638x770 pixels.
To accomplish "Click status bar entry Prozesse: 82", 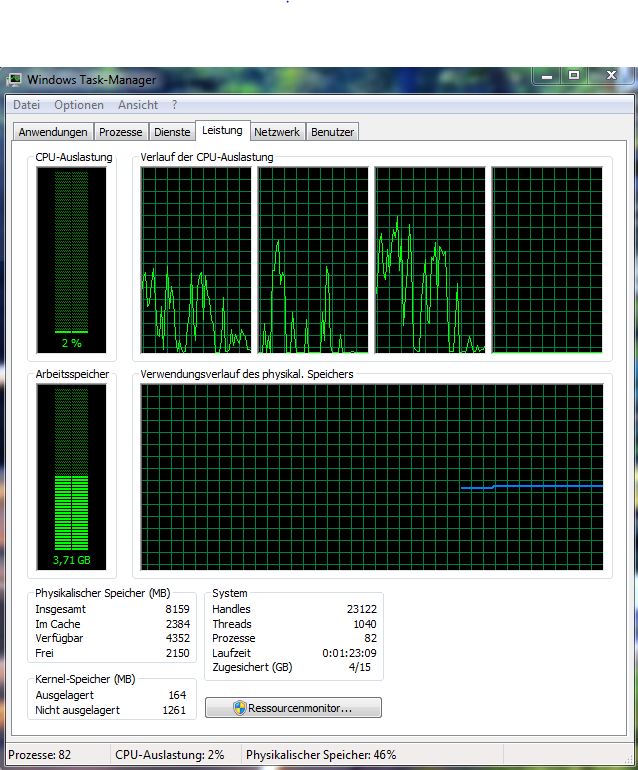I will (x=40, y=755).
